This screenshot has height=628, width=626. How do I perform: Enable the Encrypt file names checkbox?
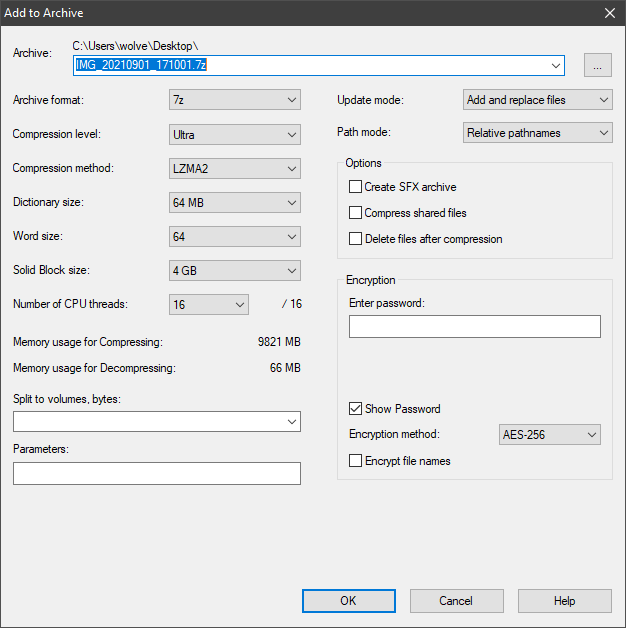355,461
